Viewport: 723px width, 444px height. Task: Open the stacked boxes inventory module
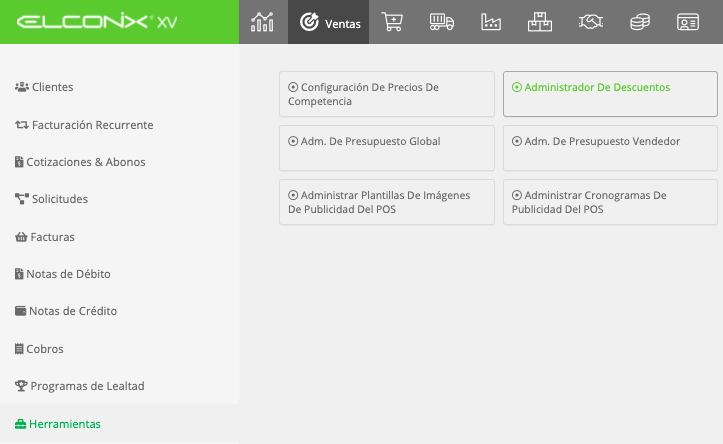pyautogui.click(x=540, y=22)
